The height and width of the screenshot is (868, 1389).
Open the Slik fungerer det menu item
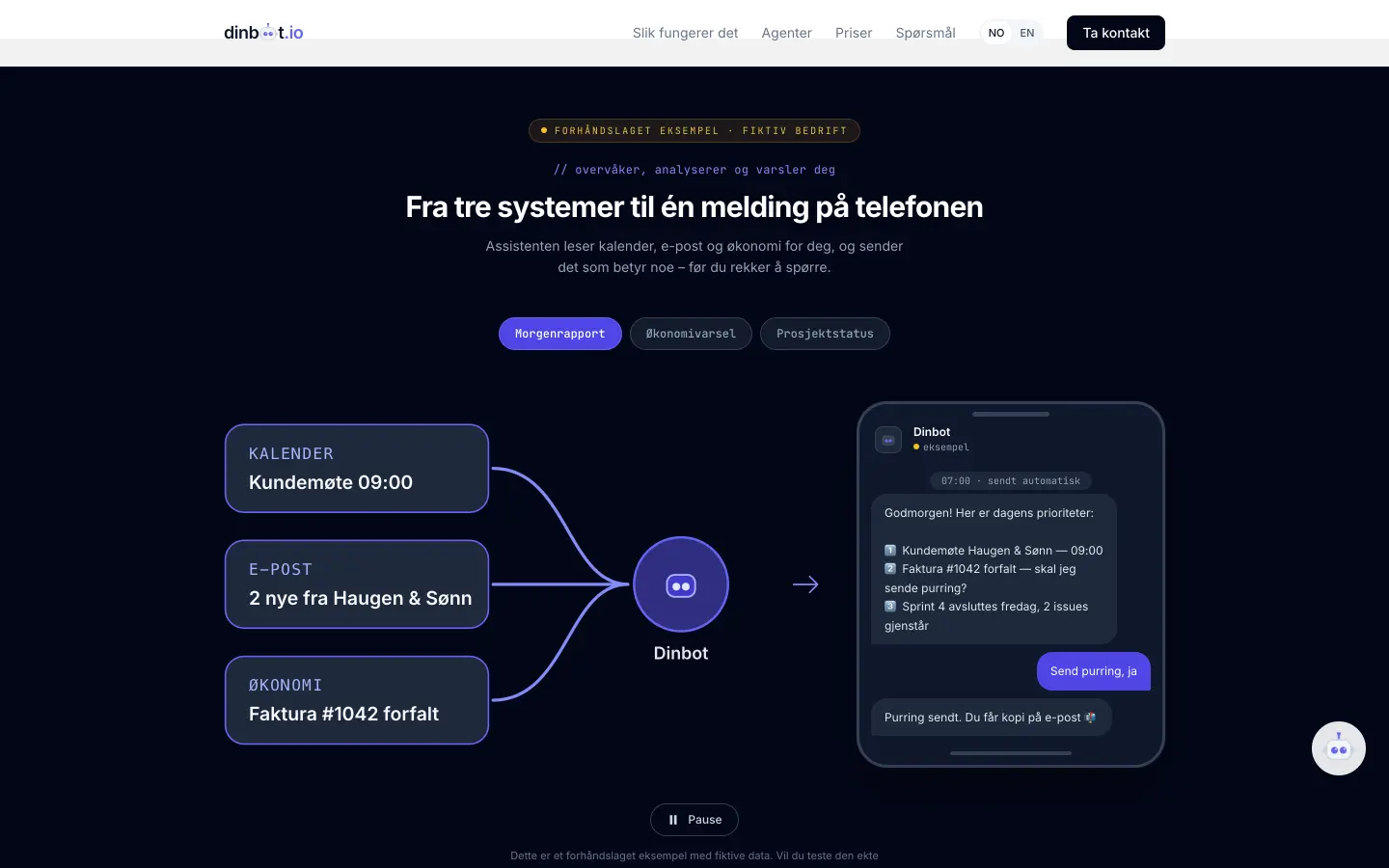pyautogui.click(x=685, y=33)
